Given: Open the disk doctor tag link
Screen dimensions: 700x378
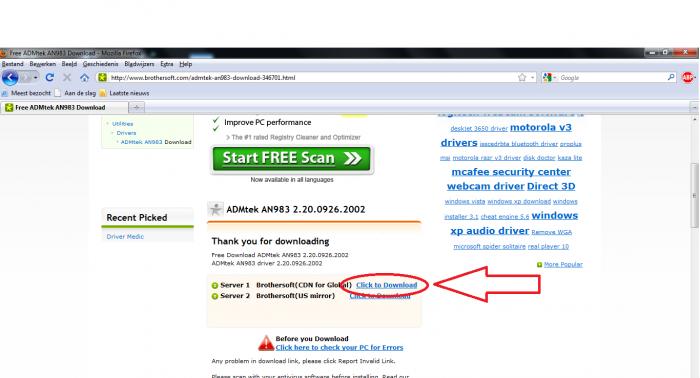Looking at the screenshot, I should click(x=539, y=158).
